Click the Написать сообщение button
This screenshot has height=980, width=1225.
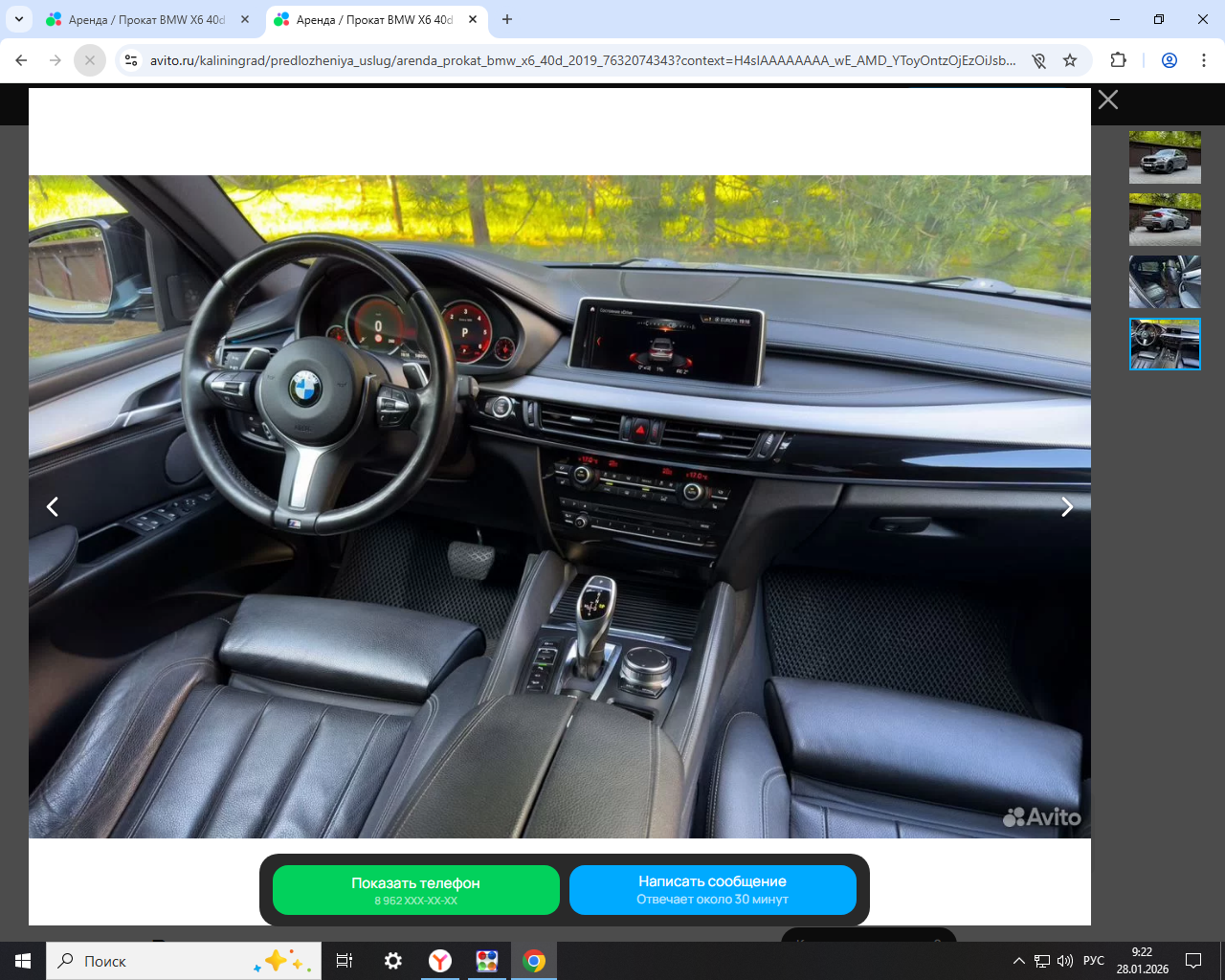pyautogui.click(x=713, y=890)
